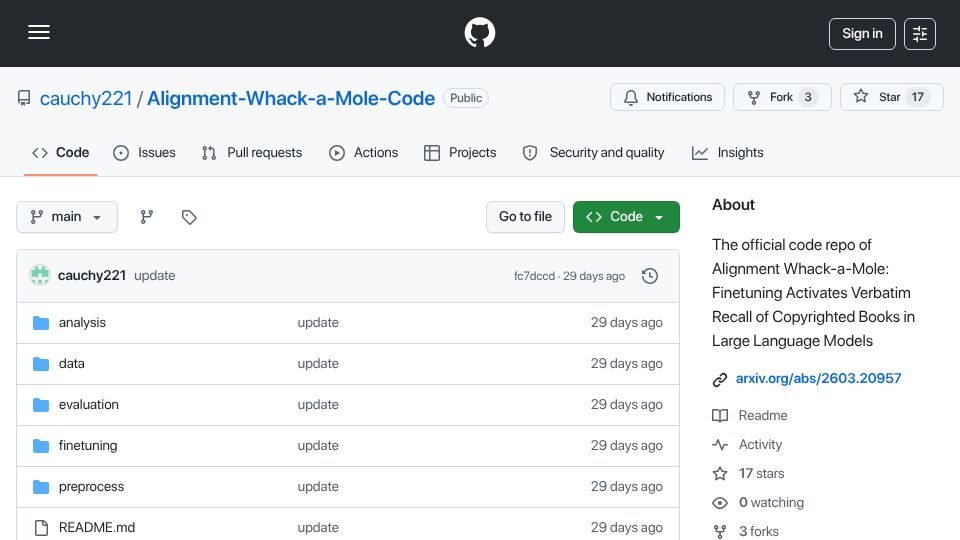The width and height of the screenshot is (960, 540).
Task: Open the data folder
Action: point(72,364)
